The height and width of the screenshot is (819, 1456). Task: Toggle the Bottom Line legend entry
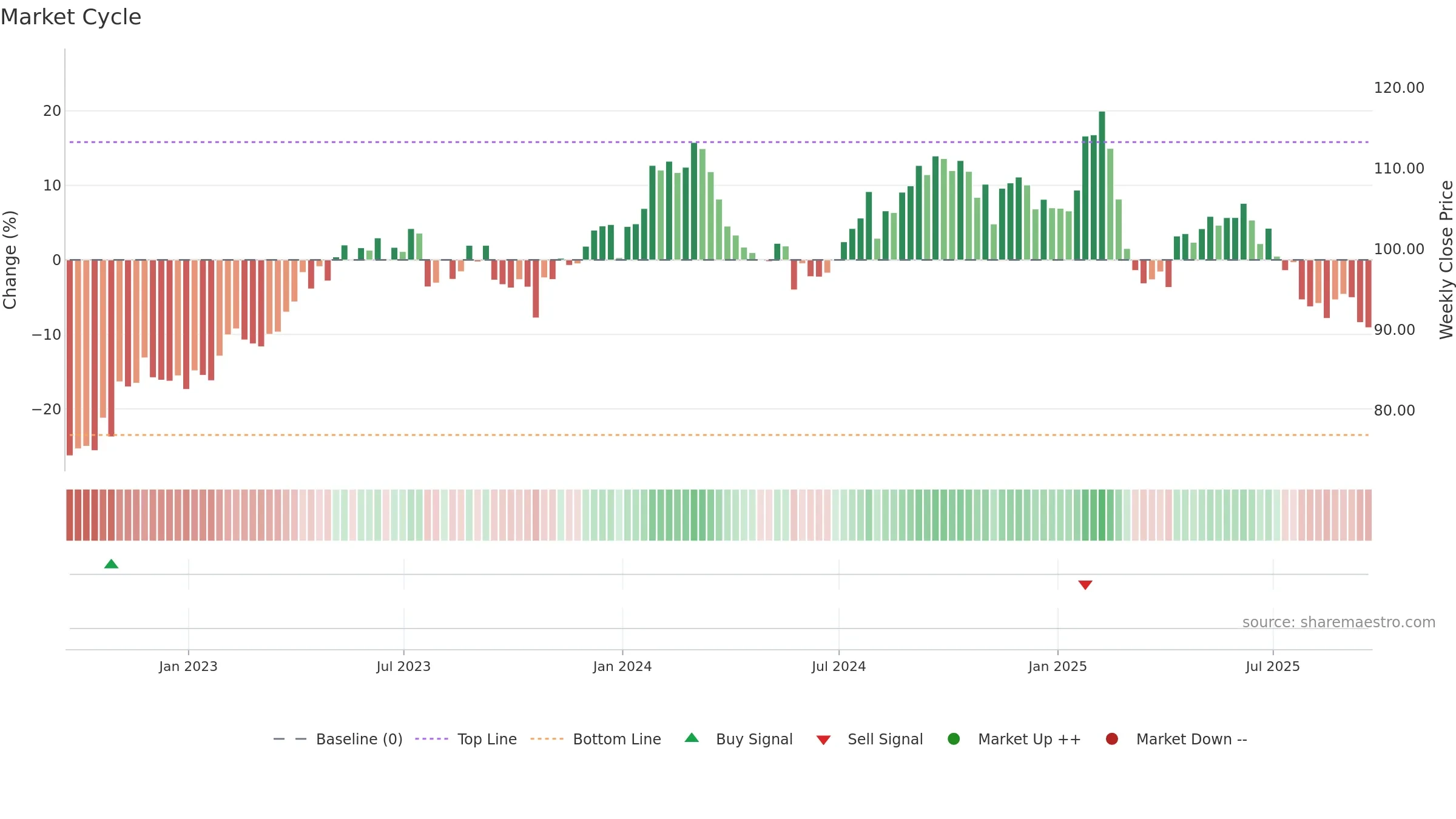coord(596,739)
